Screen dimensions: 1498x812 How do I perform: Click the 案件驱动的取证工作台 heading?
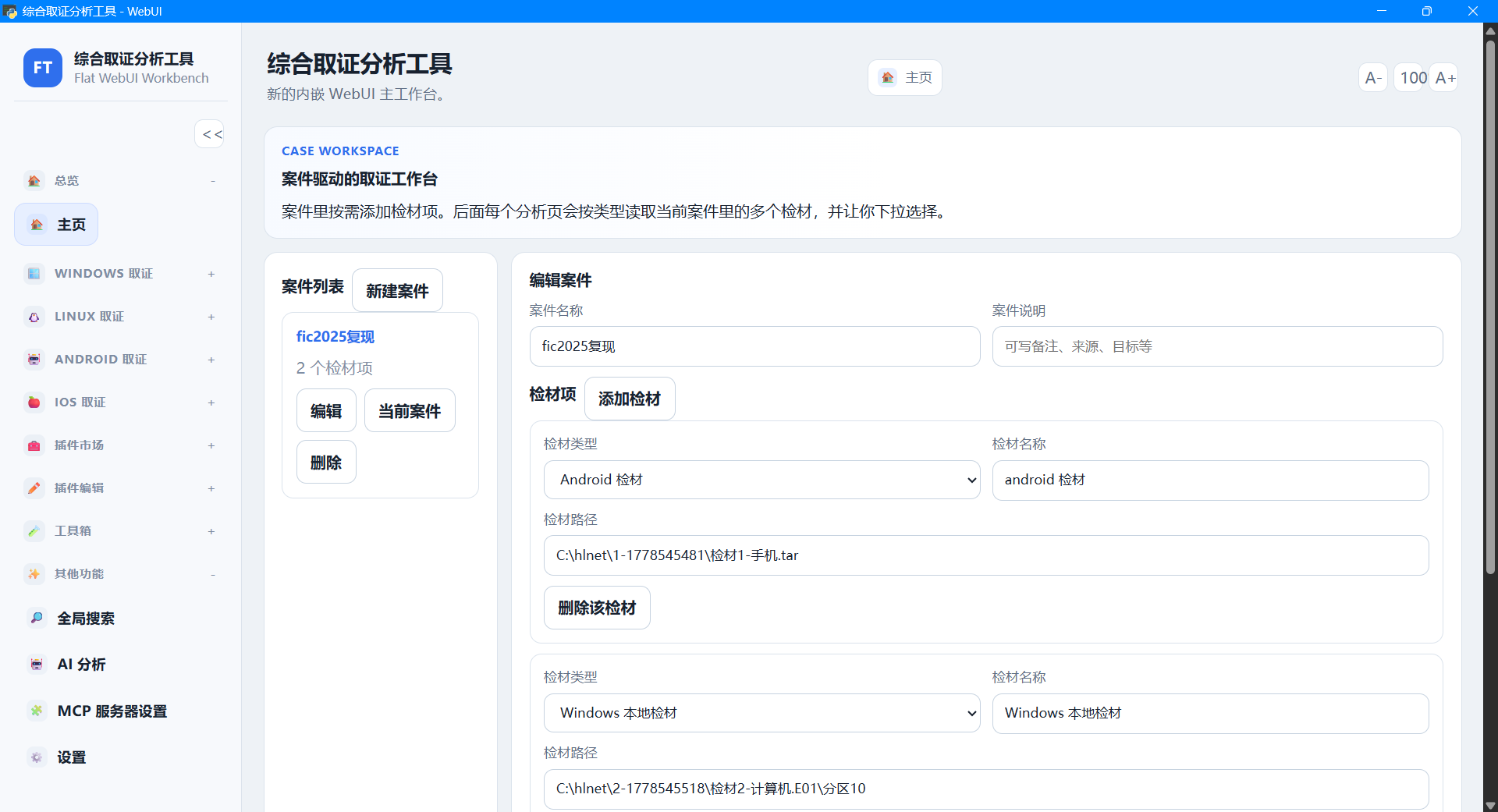point(360,179)
